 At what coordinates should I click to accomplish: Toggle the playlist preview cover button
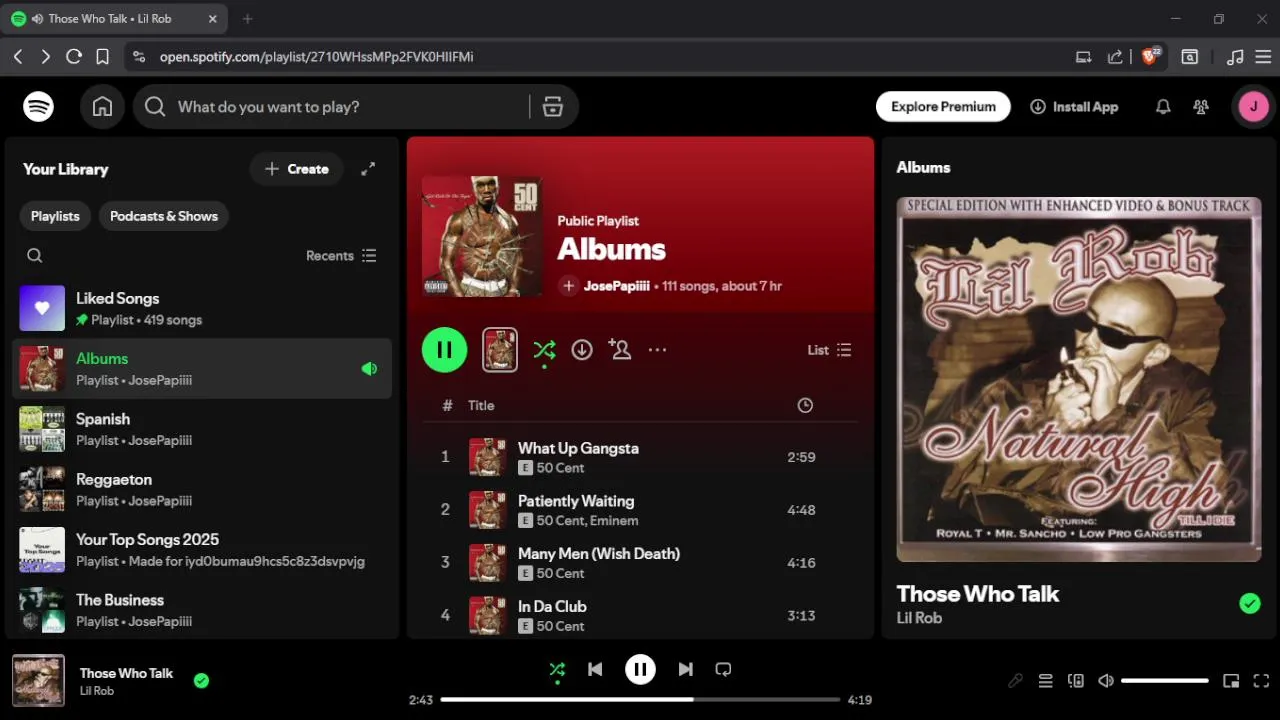pos(500,350)
